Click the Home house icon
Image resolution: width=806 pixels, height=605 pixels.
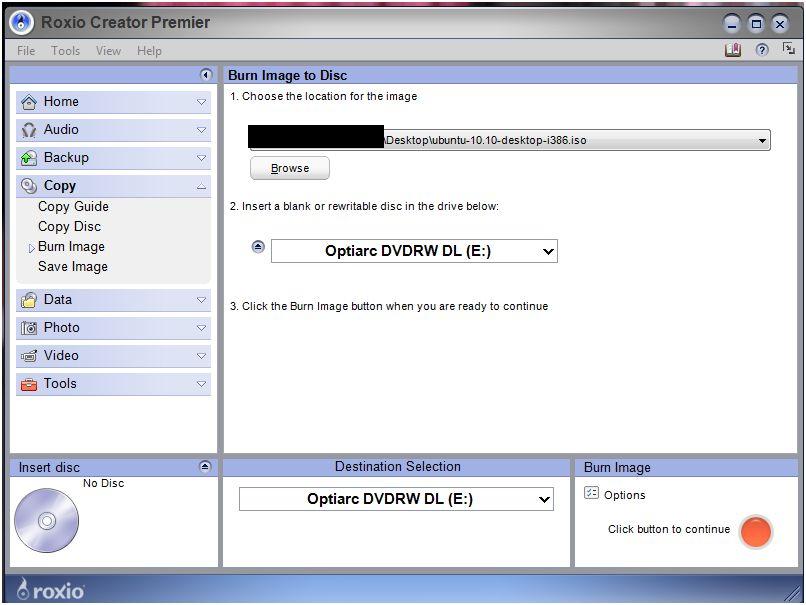29,102
